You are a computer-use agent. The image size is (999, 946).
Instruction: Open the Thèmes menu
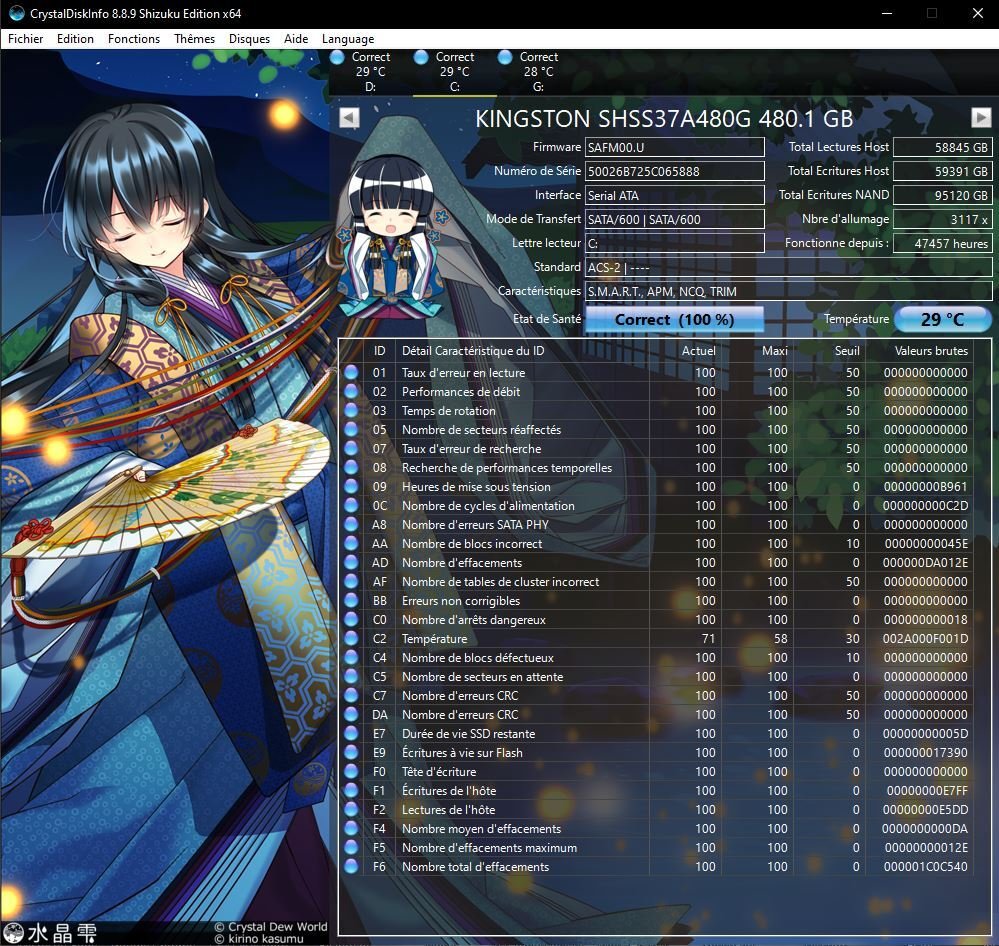coord(194,39)
